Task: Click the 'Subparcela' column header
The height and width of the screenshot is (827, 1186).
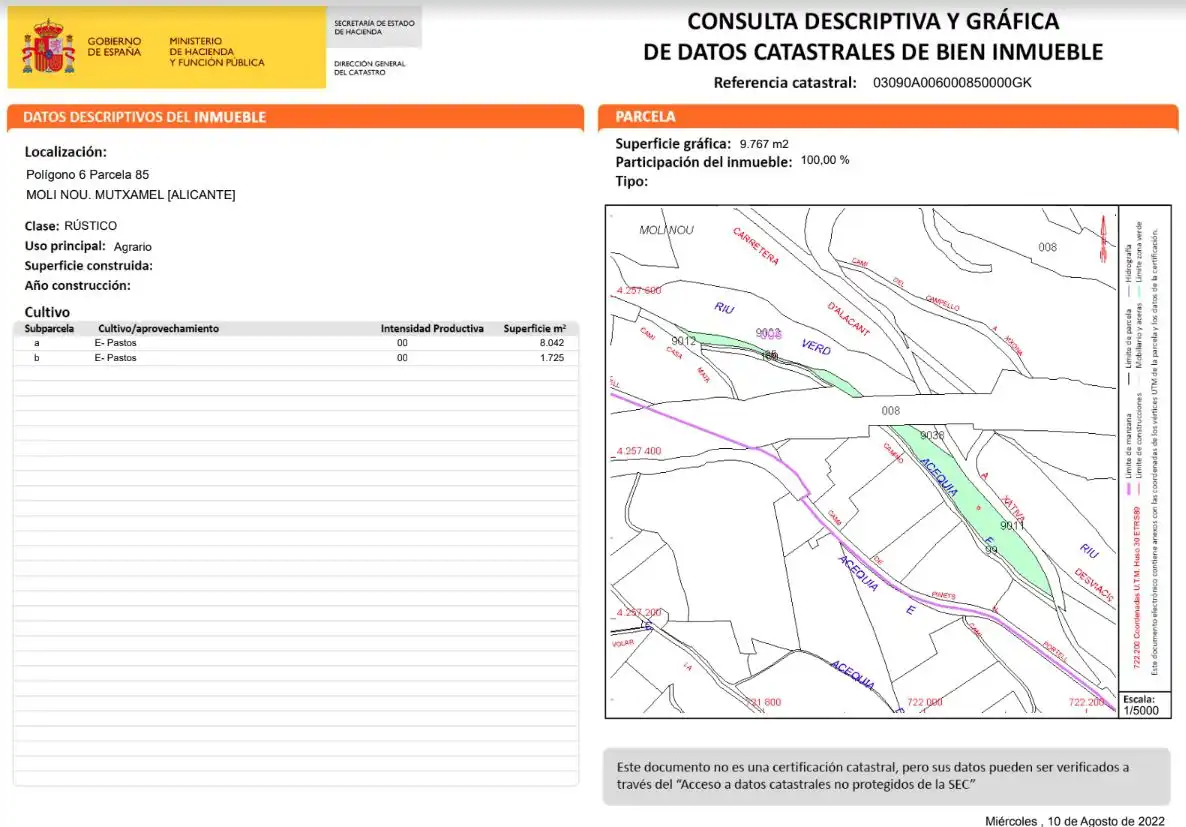Action: point(49,328)
